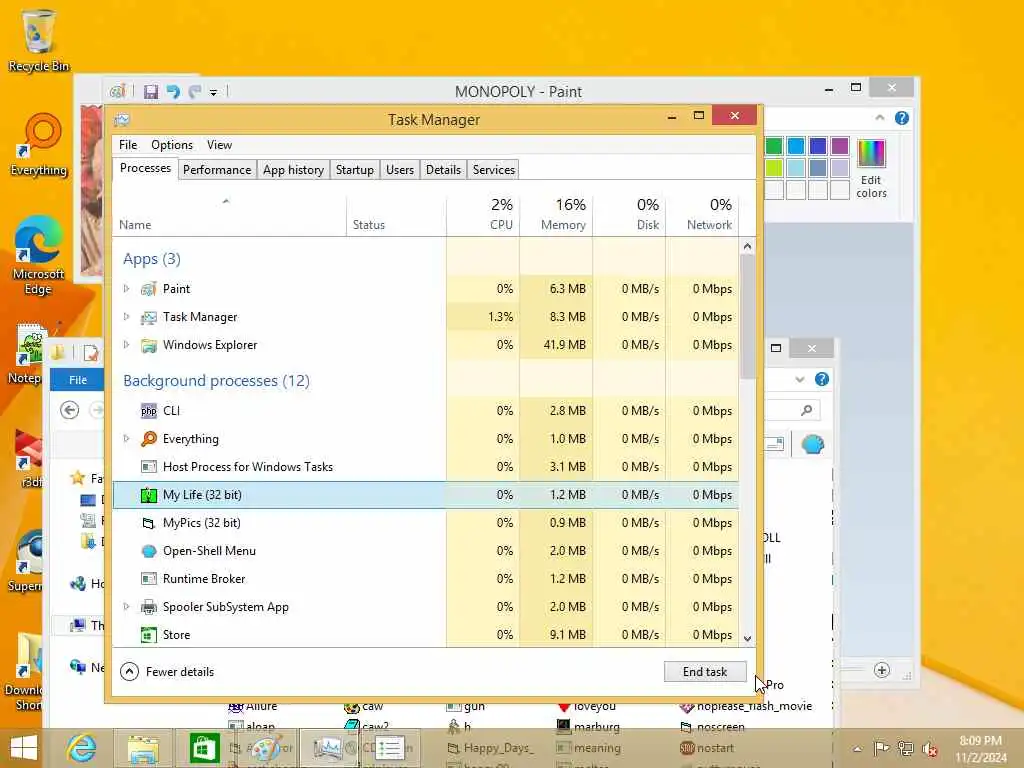
Task: Click the green My Life process icon
Action: point(149,495)
